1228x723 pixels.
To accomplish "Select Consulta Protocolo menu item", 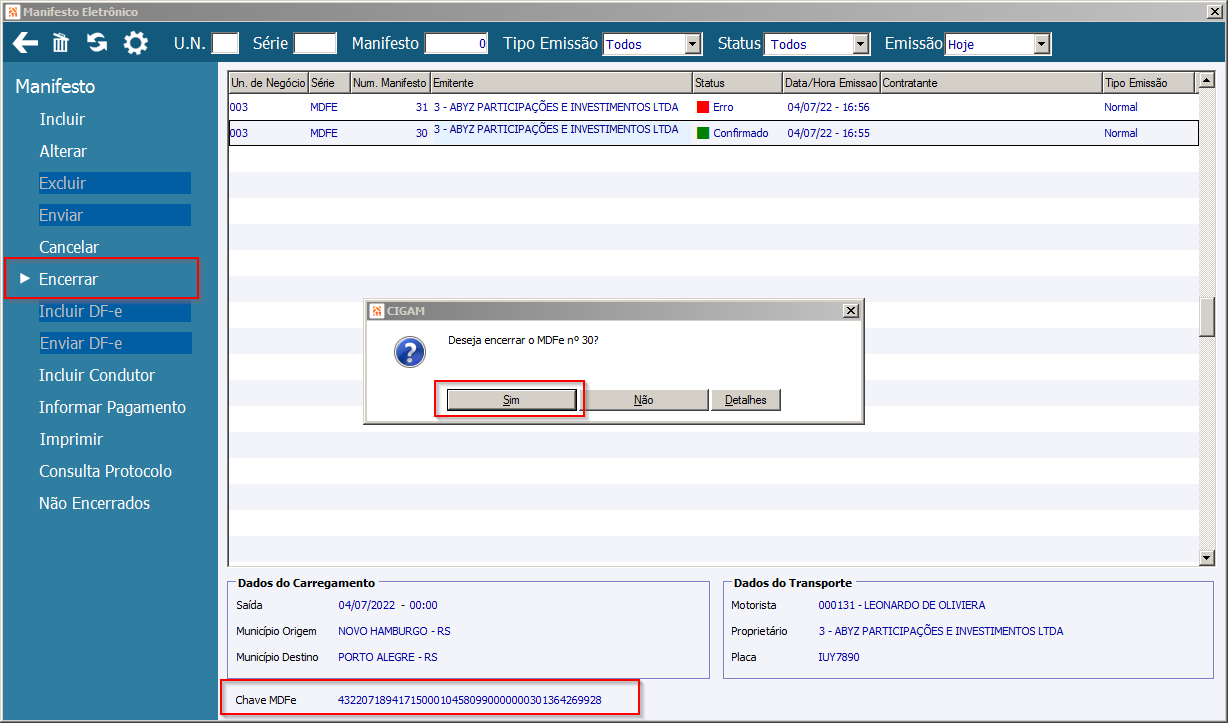I will pyautogui.click(x=106, y=471).
